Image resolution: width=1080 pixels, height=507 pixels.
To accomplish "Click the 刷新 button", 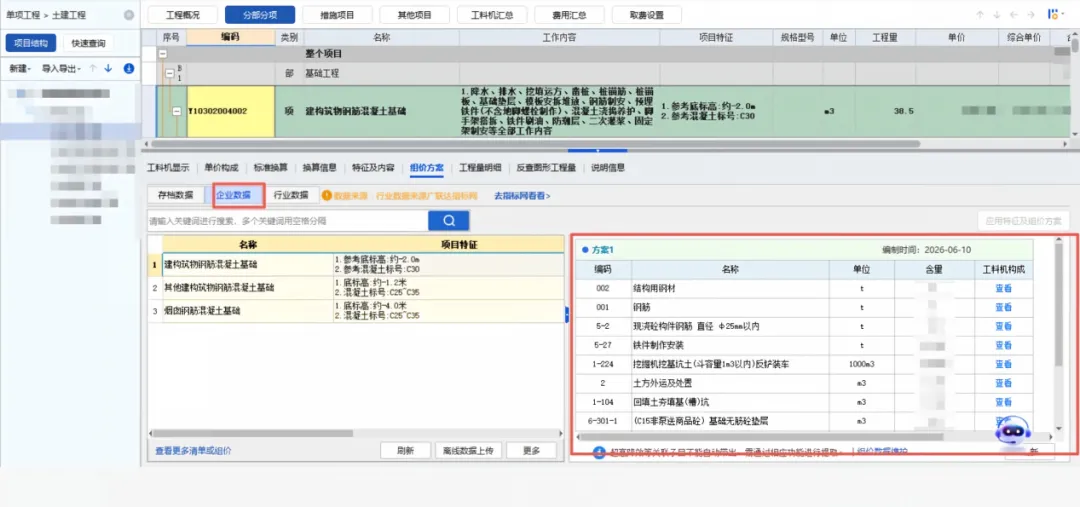I will [x=405, y=451].
